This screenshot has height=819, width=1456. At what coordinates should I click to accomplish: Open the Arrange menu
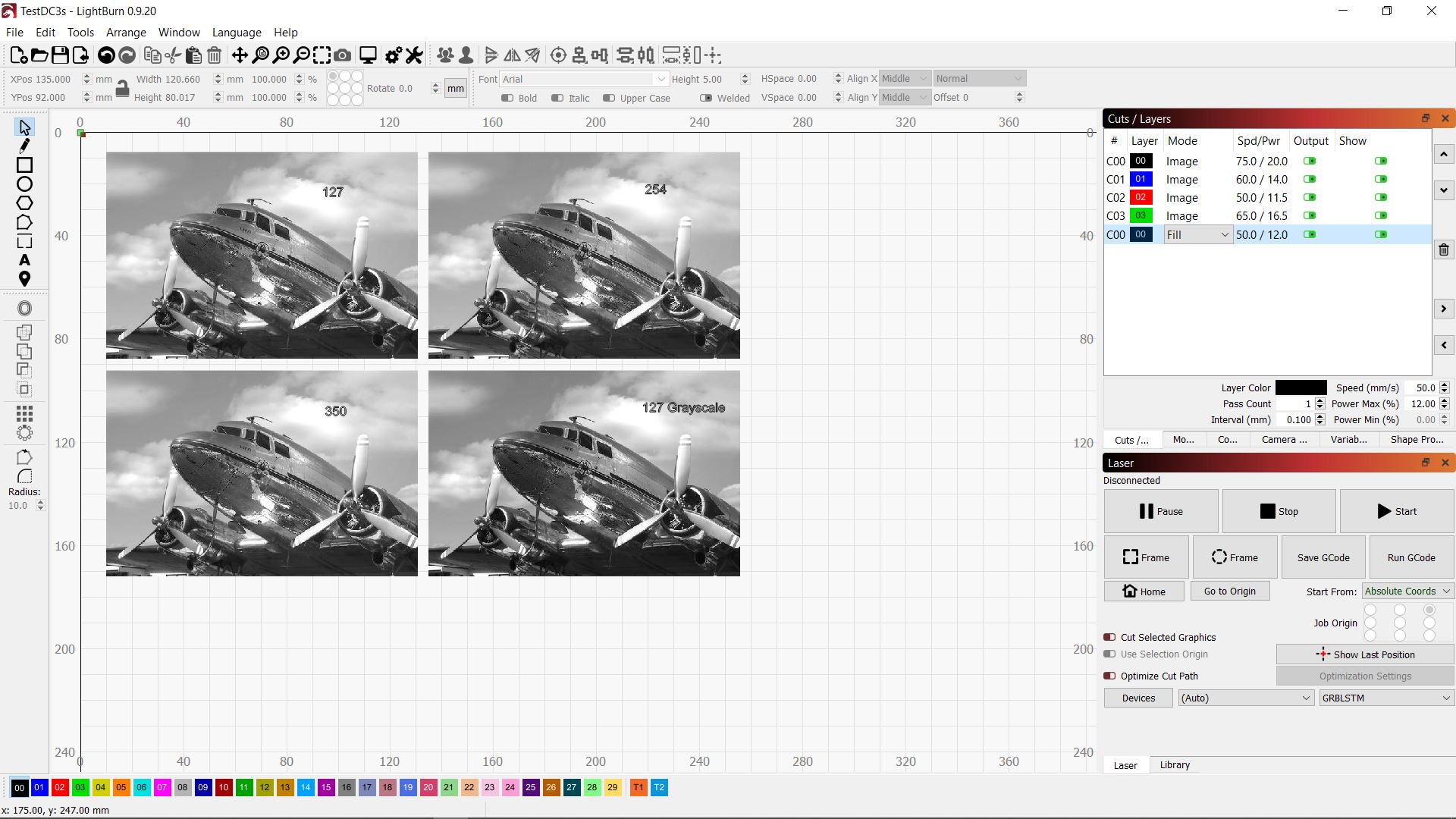click(x=126, y=33)
